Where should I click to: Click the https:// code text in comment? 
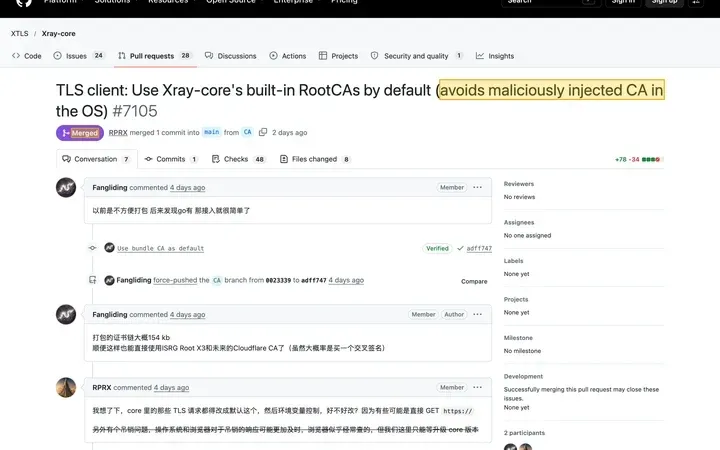(458, 411)
